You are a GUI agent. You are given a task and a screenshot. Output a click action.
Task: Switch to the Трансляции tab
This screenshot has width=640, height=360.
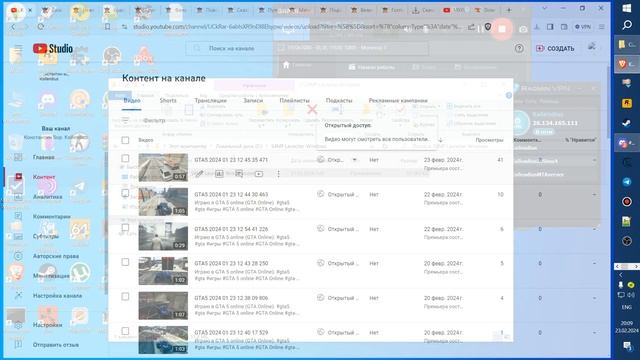210,100
